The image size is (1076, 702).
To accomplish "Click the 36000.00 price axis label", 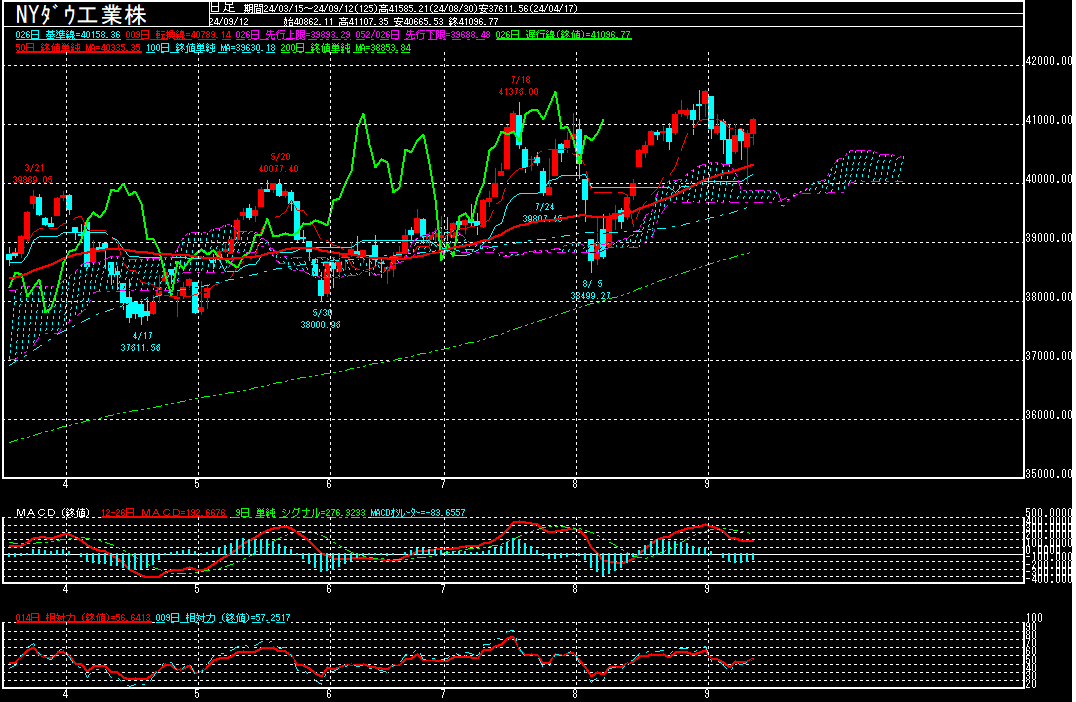I will [x=1049, y=415].
